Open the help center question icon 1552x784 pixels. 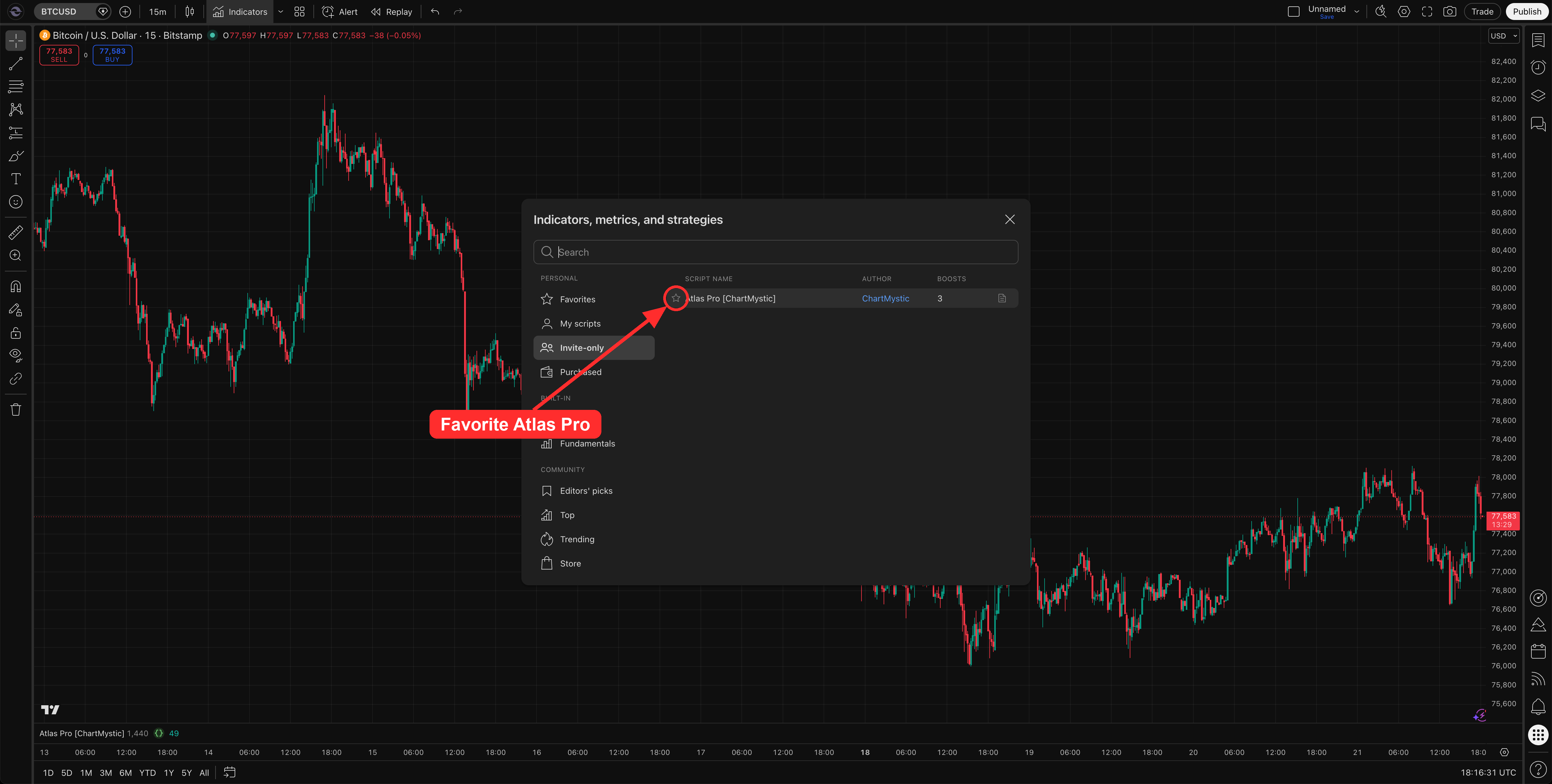click(x=1537, y=769)
